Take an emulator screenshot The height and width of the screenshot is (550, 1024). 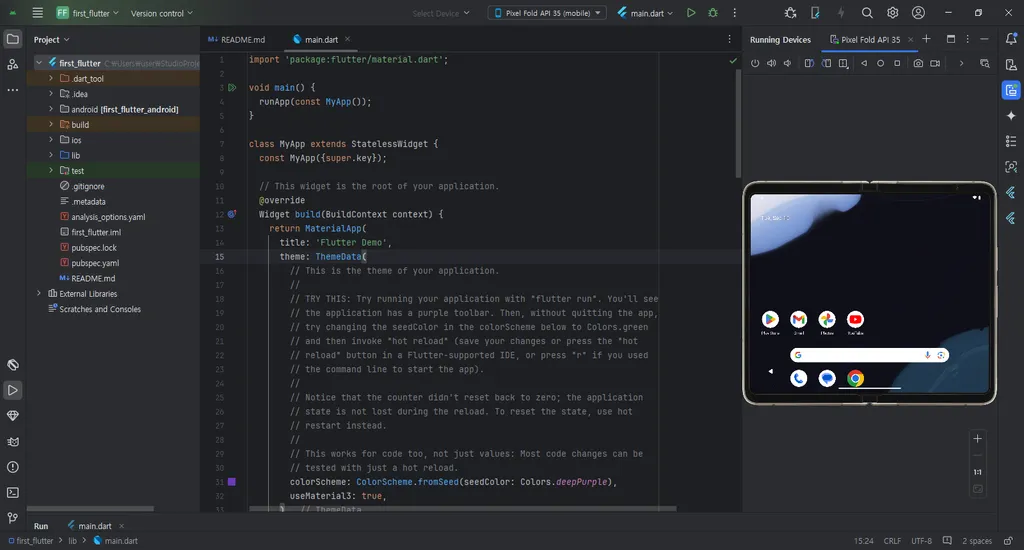tap(918, 63)
